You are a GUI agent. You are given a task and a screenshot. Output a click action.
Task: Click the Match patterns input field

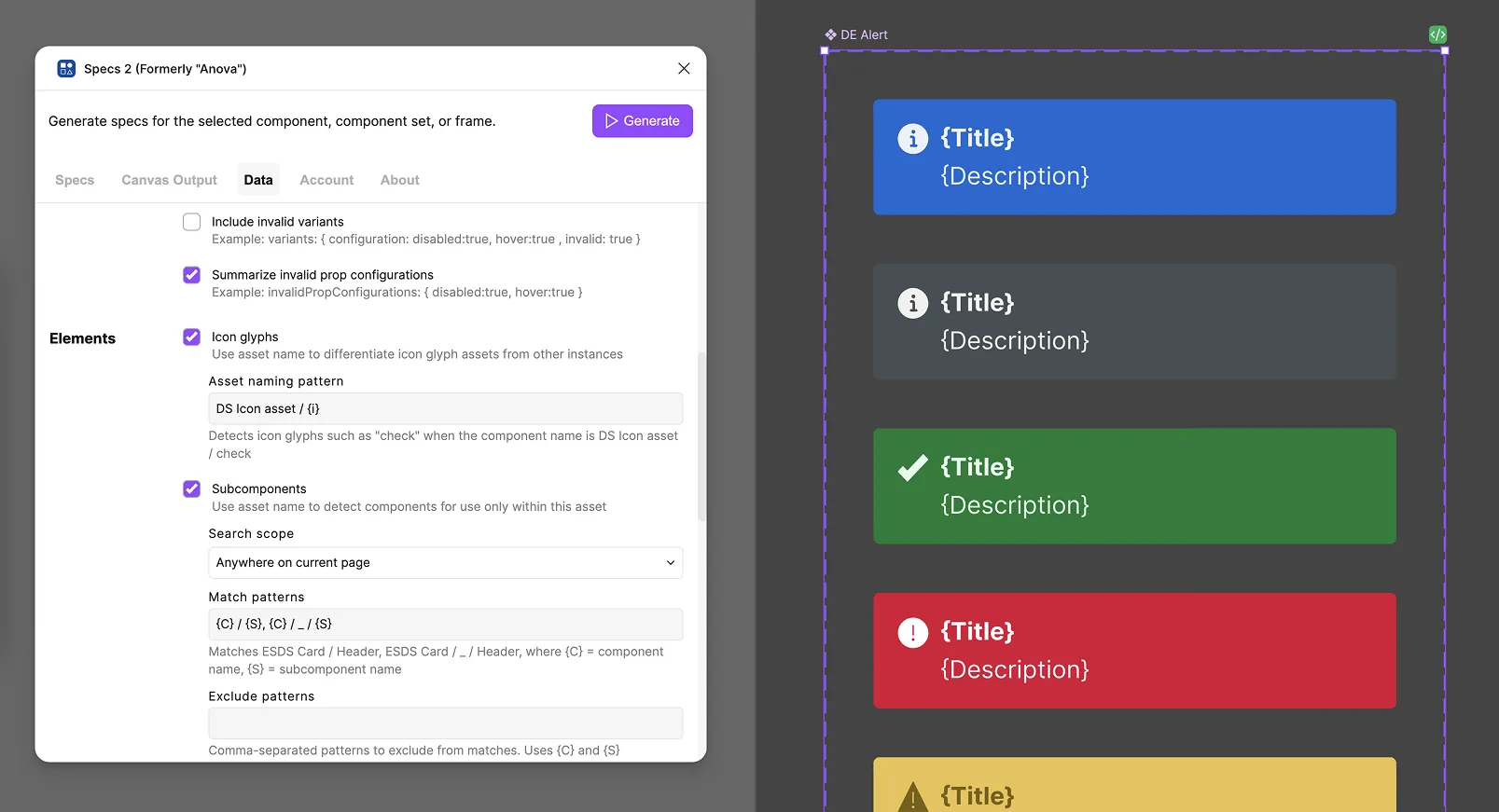pyautogui.click(x=445, y=624)
